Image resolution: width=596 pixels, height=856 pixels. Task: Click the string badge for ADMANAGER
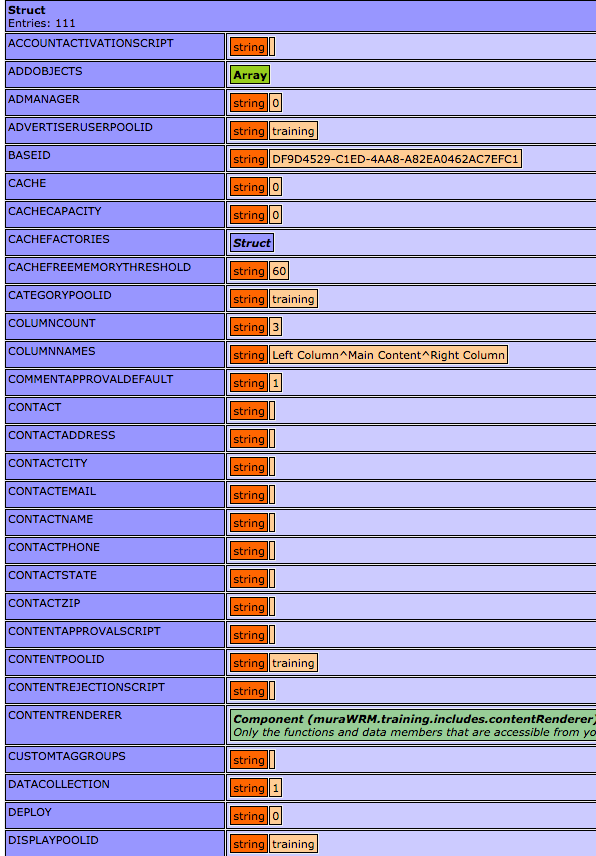click(249, 103)
